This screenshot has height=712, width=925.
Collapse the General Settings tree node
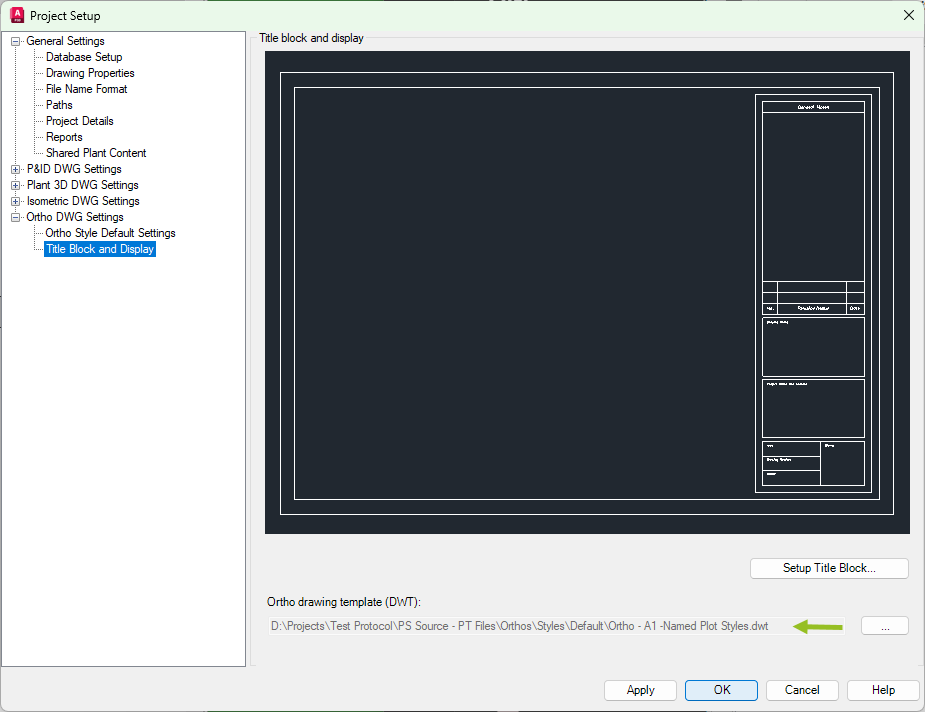click(x=16, y=41)
